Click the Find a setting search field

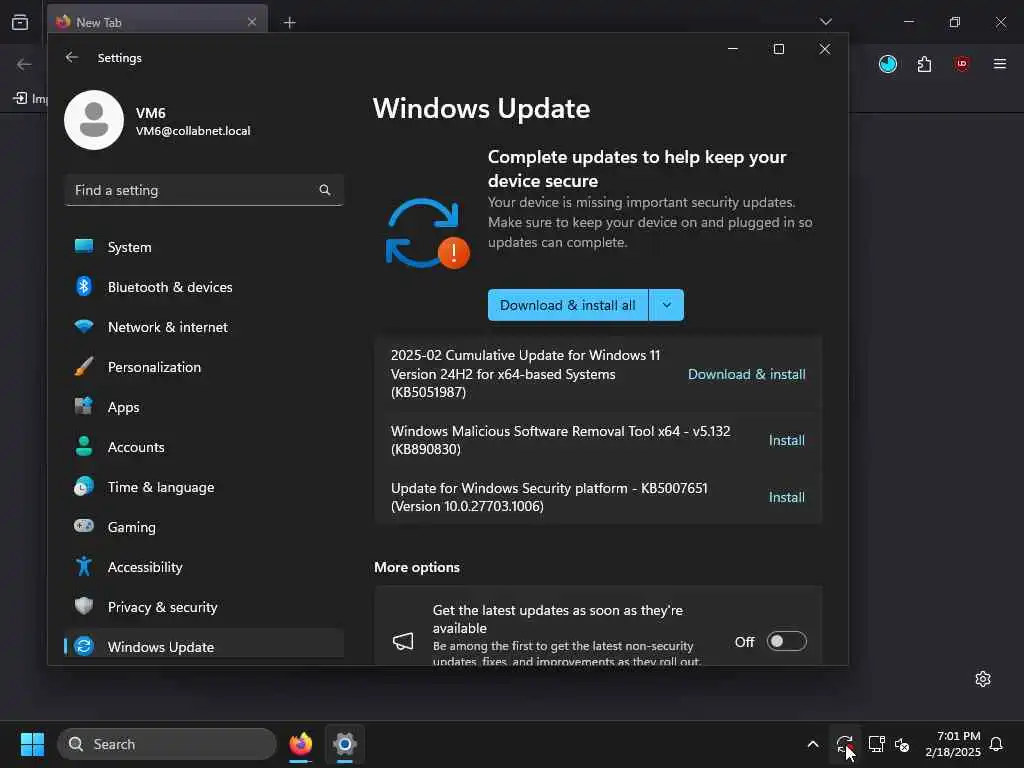pyautogui.click(x=204, y=190)
